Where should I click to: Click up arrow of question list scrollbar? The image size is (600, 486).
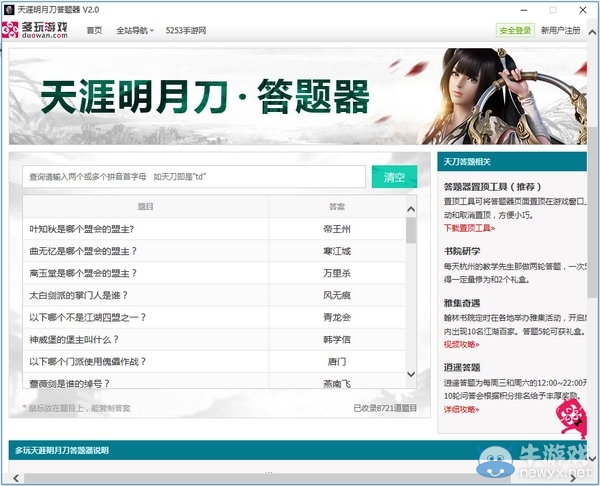(x=411, y=209)
